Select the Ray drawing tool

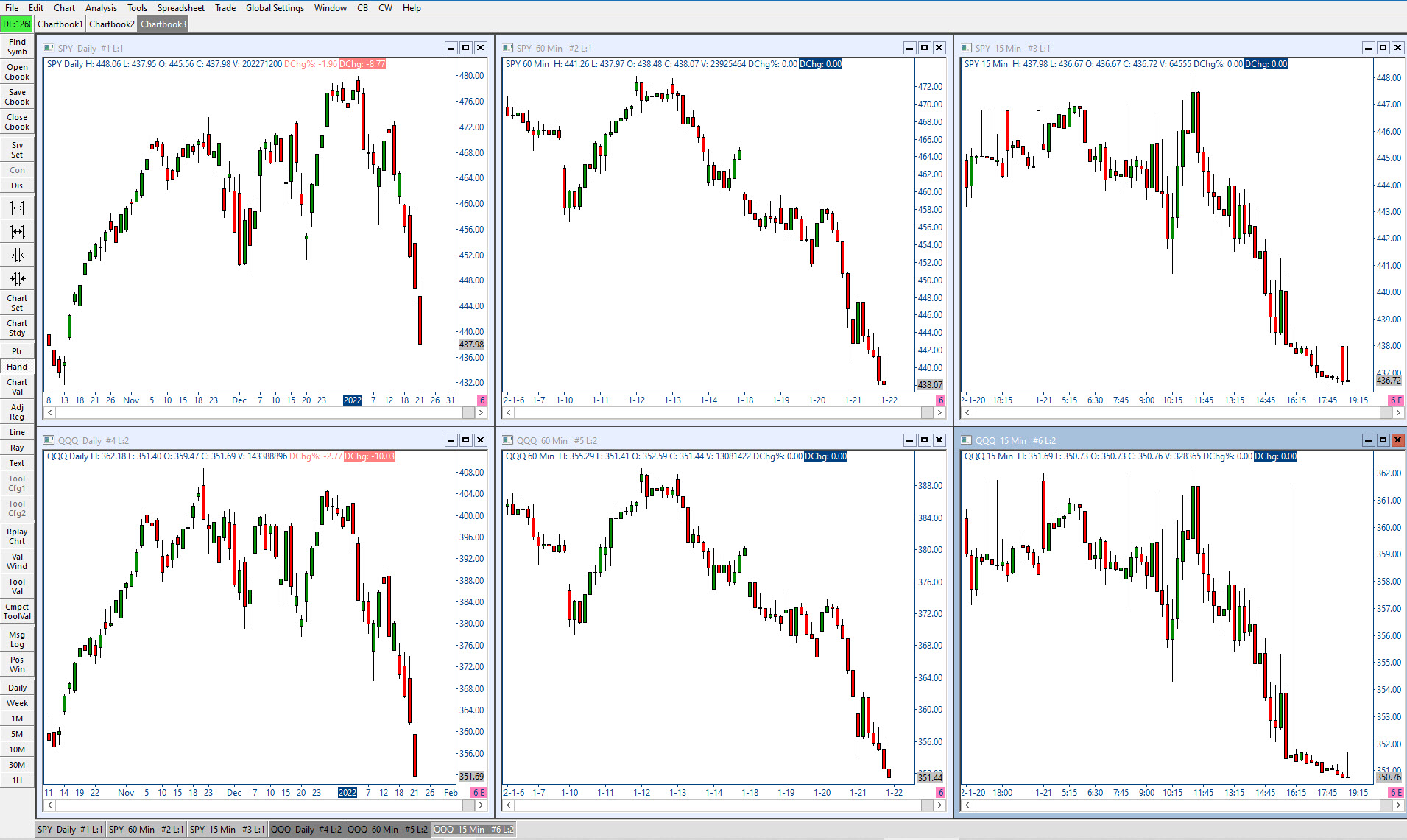pos(17,448)
